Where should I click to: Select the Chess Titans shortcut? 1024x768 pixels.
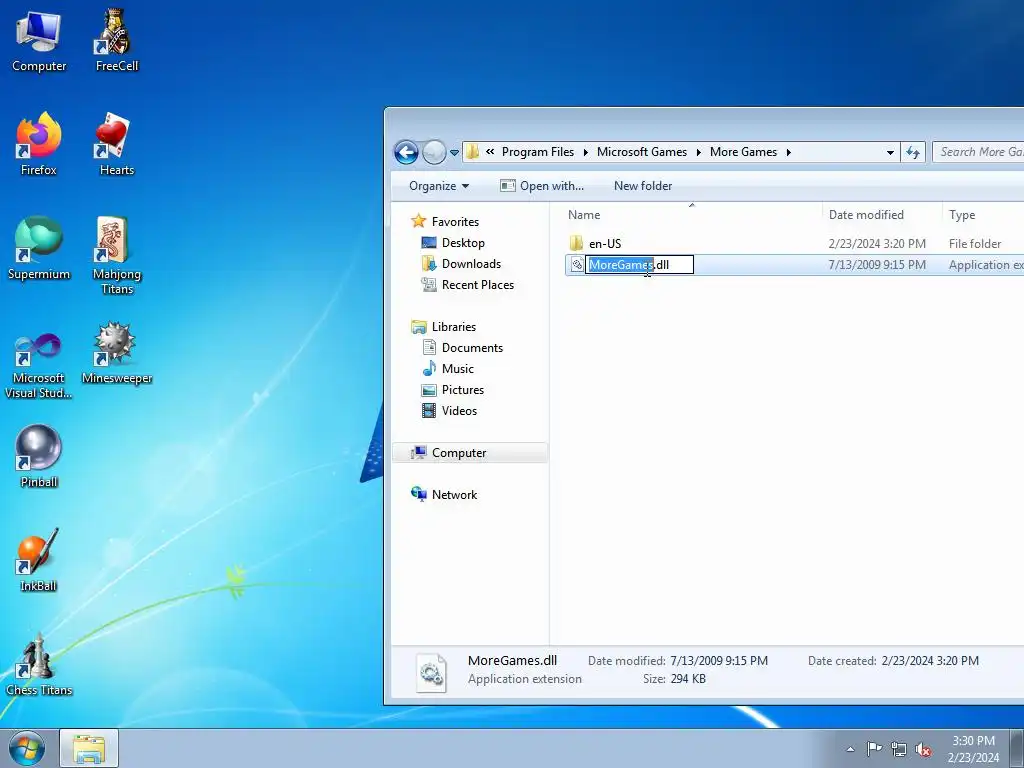[39, 664]
